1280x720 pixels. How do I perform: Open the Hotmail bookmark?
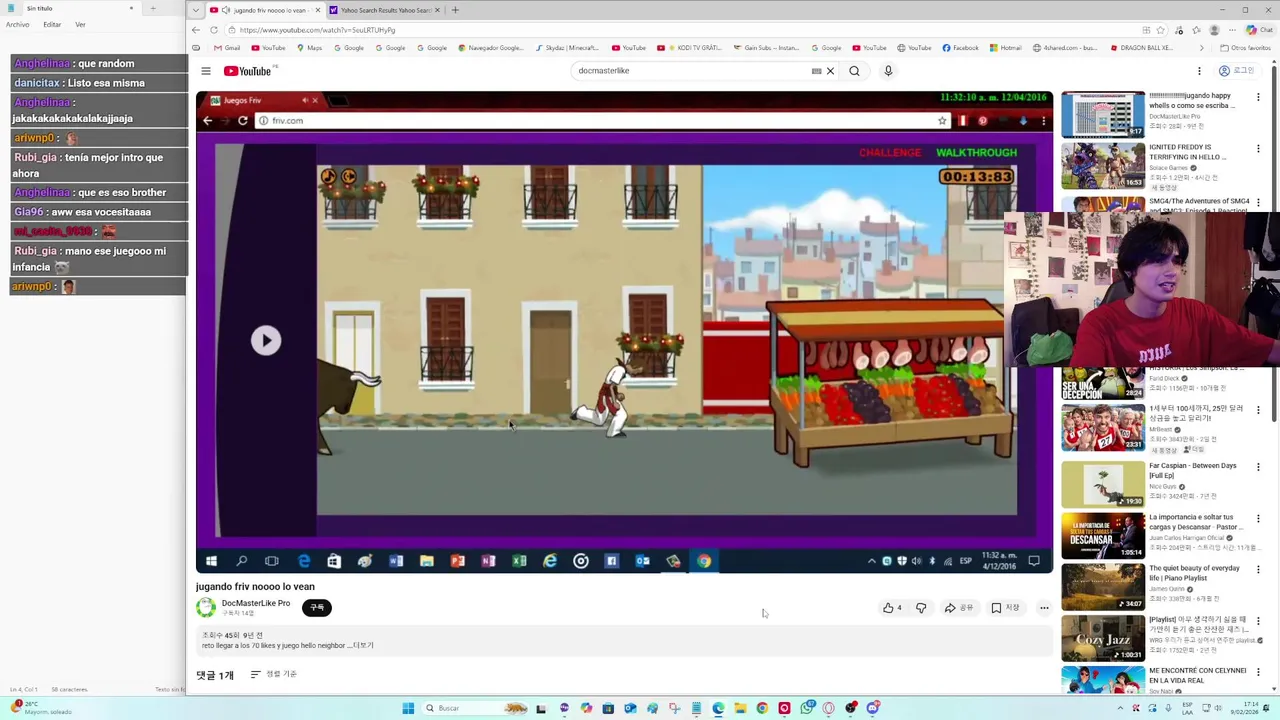1005,48
